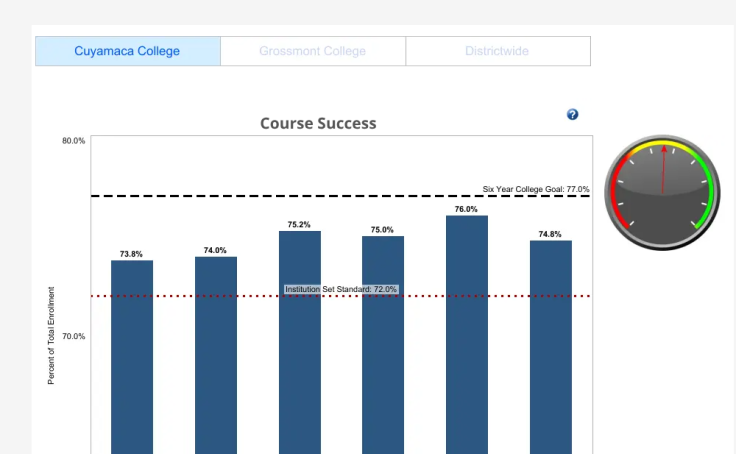The image size is (736, 454).
Task: Click the Percent of Total Enrollment axis title
Action: (x=51, y=336)
